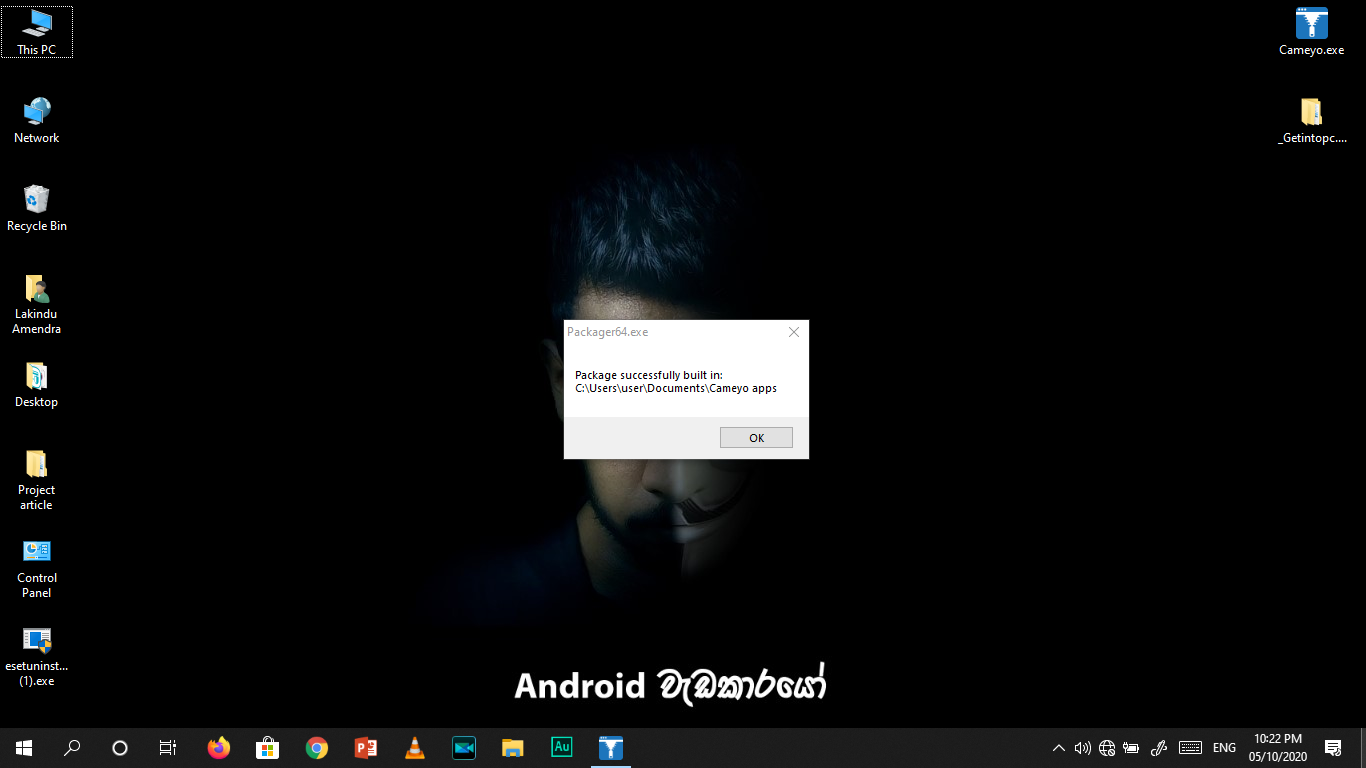Show hidden system tray icons
The width and height of the screenshot is (1366, 768).
pos(1059,748)
